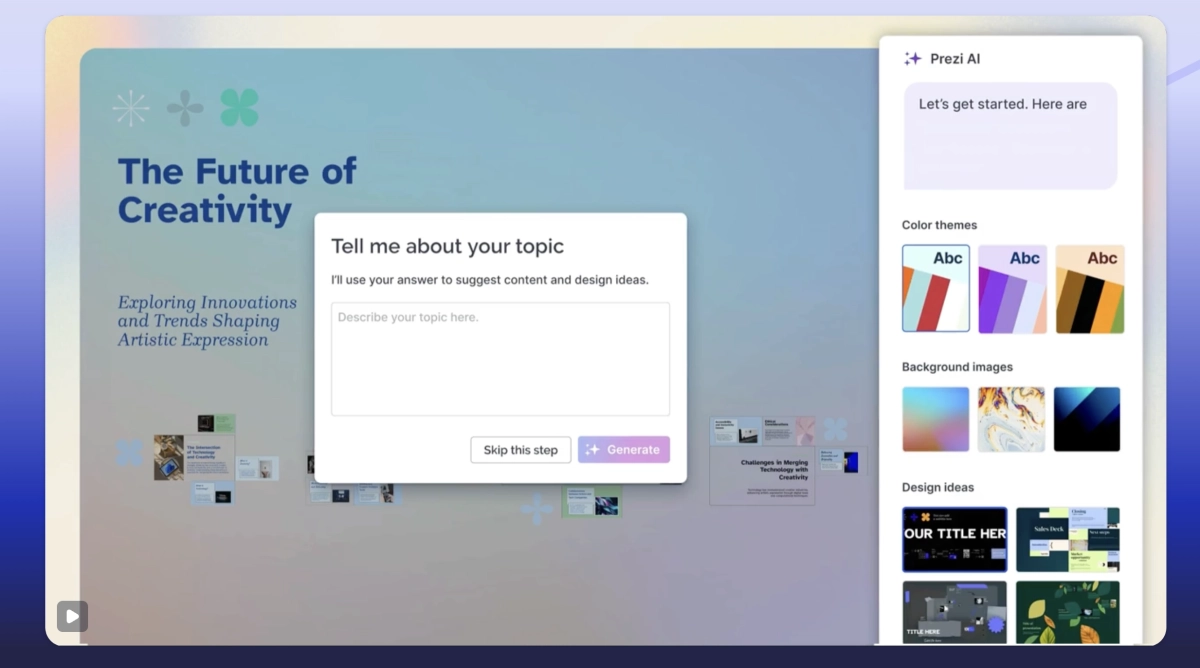Pick the Sales Deck design idea
This screenshot has height=668, width=1200.
(1068, 540)
